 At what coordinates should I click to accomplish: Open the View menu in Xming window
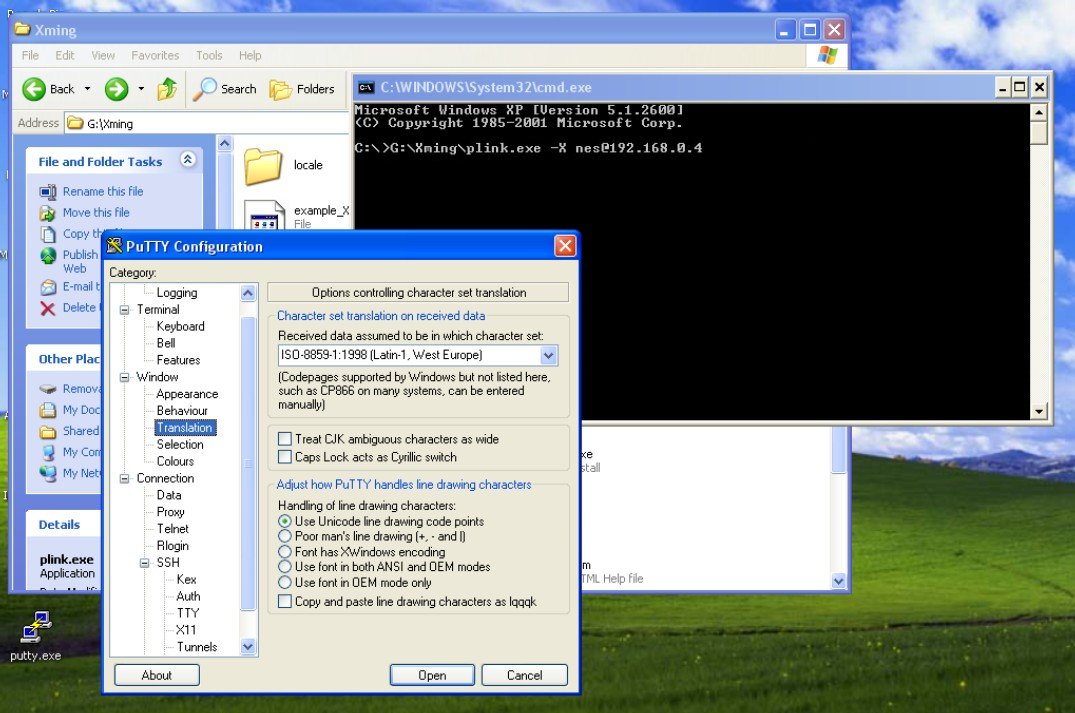tap(103, 56)
